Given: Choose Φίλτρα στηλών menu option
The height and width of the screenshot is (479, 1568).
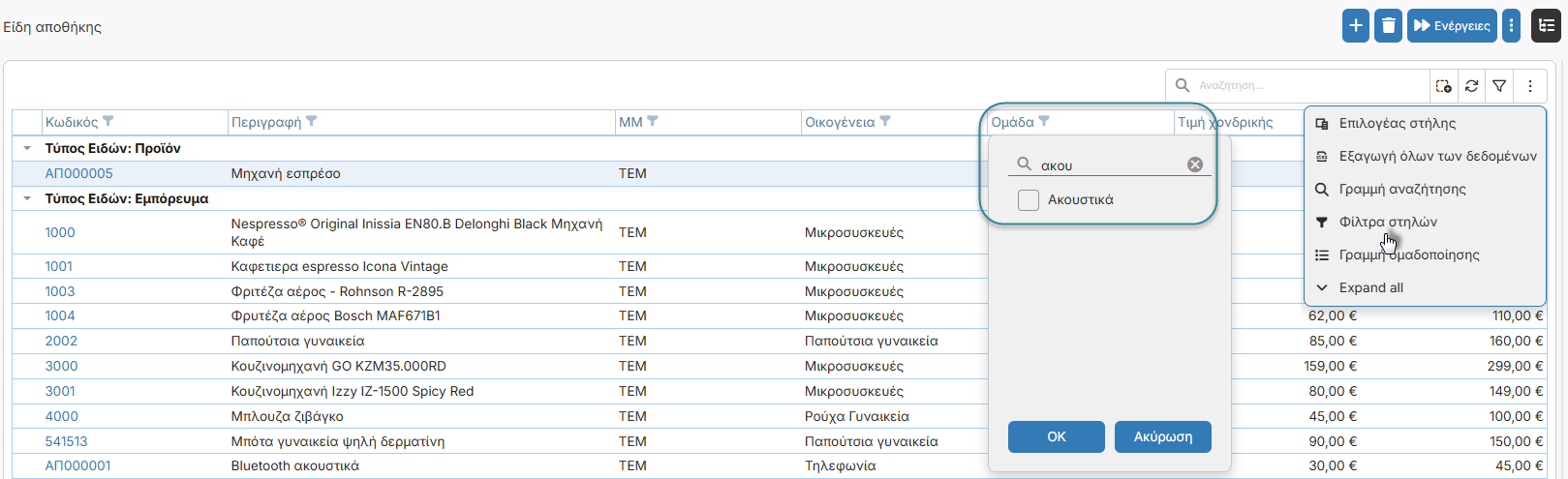Looking at the screenshot, I should point(1425,222).
